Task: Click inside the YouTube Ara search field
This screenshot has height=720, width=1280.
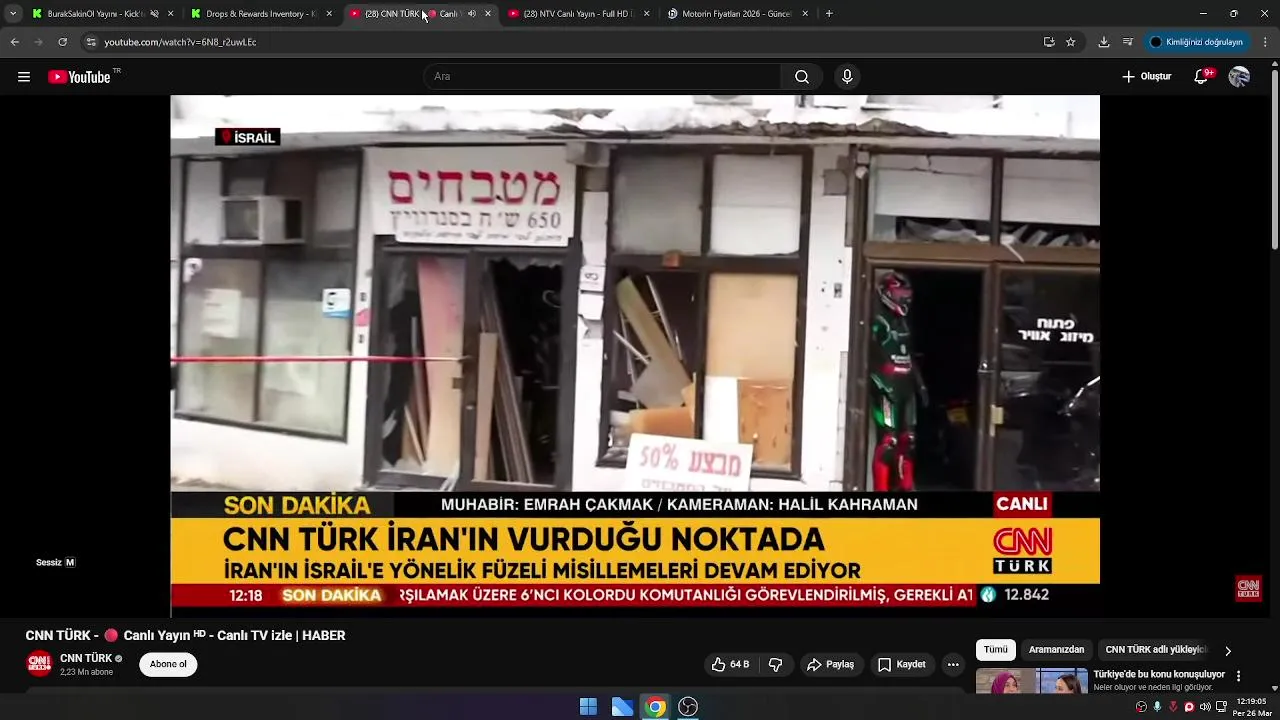Action: [604, 77]
